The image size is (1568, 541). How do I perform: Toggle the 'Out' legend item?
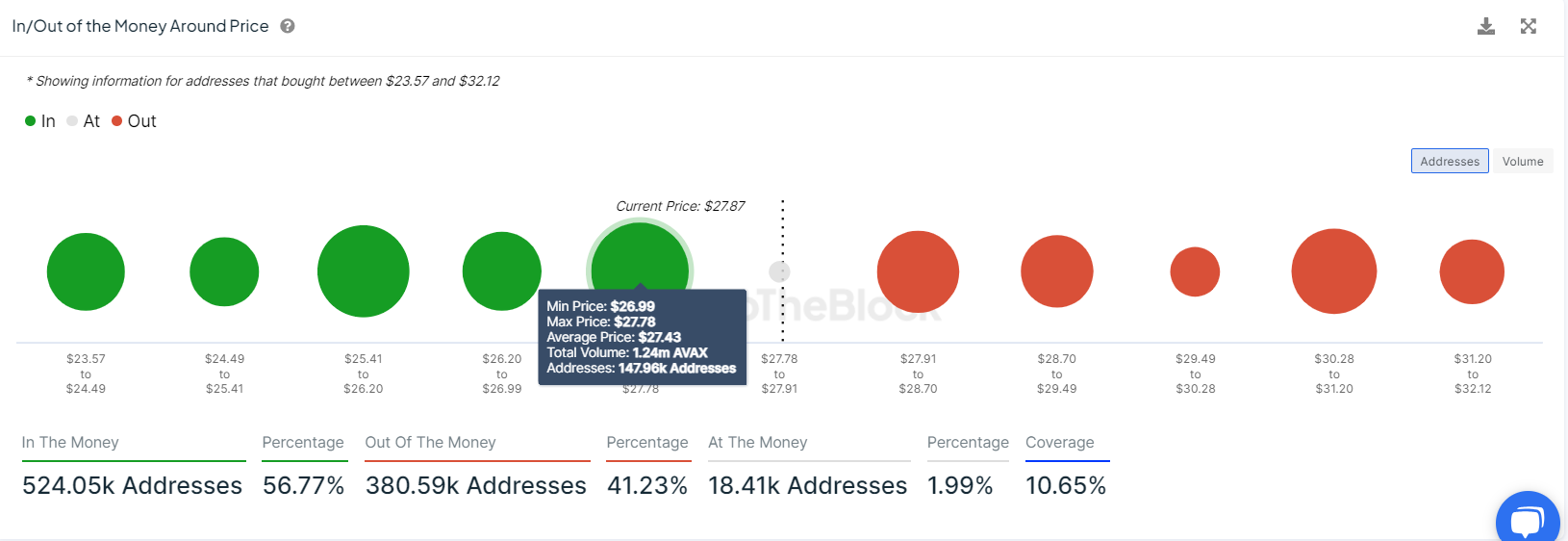pyautogui.click(x=134, y=121)
